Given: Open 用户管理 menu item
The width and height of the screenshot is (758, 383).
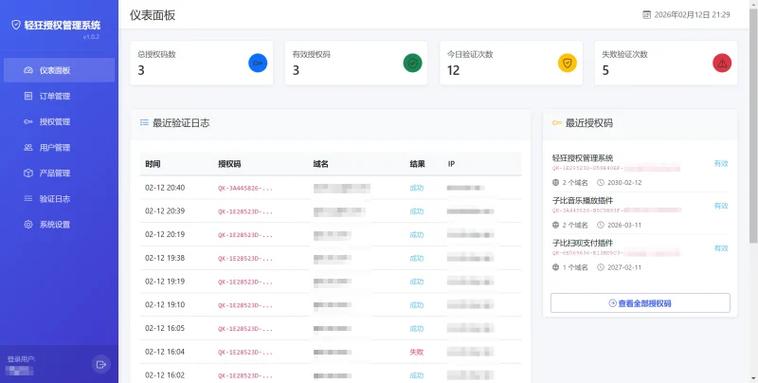Looking at the screenshot, I should click(59, 147).
